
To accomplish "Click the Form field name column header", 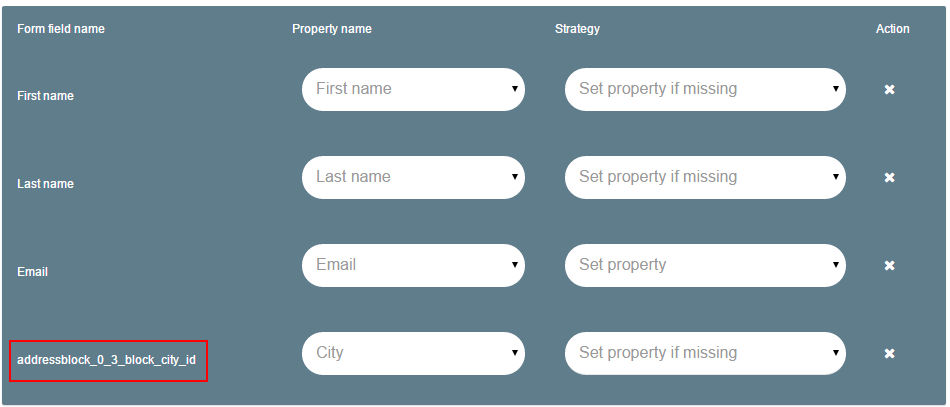I will click(61, 29).
